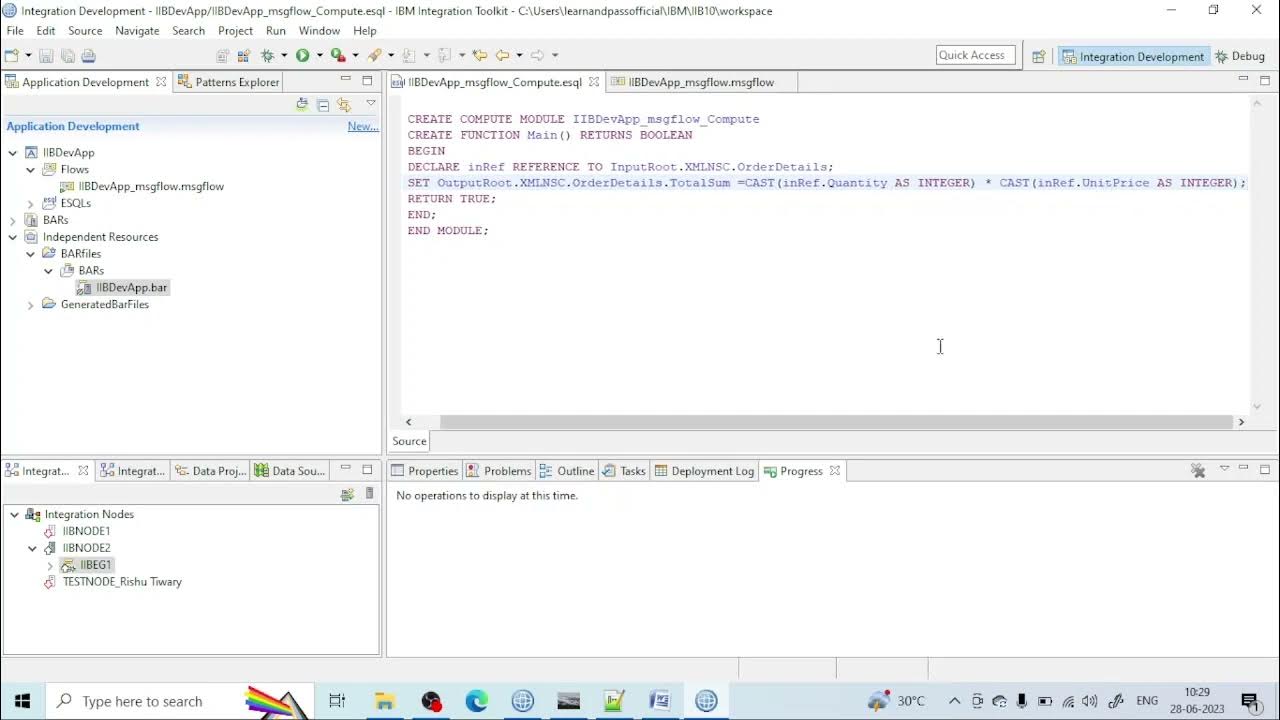Click the Collapse All icon in Application Development

[x=323, y=105]
